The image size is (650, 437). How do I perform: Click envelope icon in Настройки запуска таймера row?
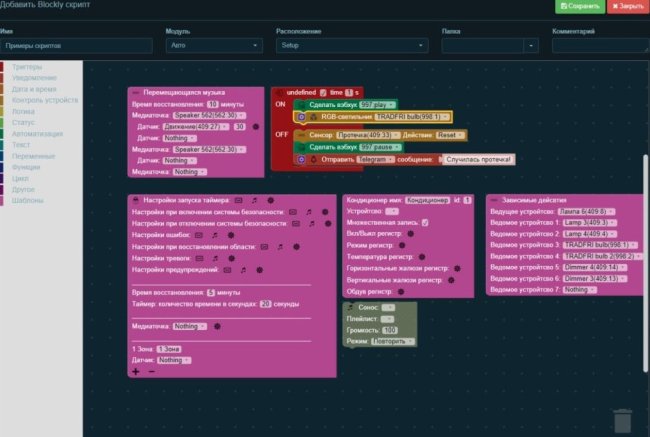[238, 200]
